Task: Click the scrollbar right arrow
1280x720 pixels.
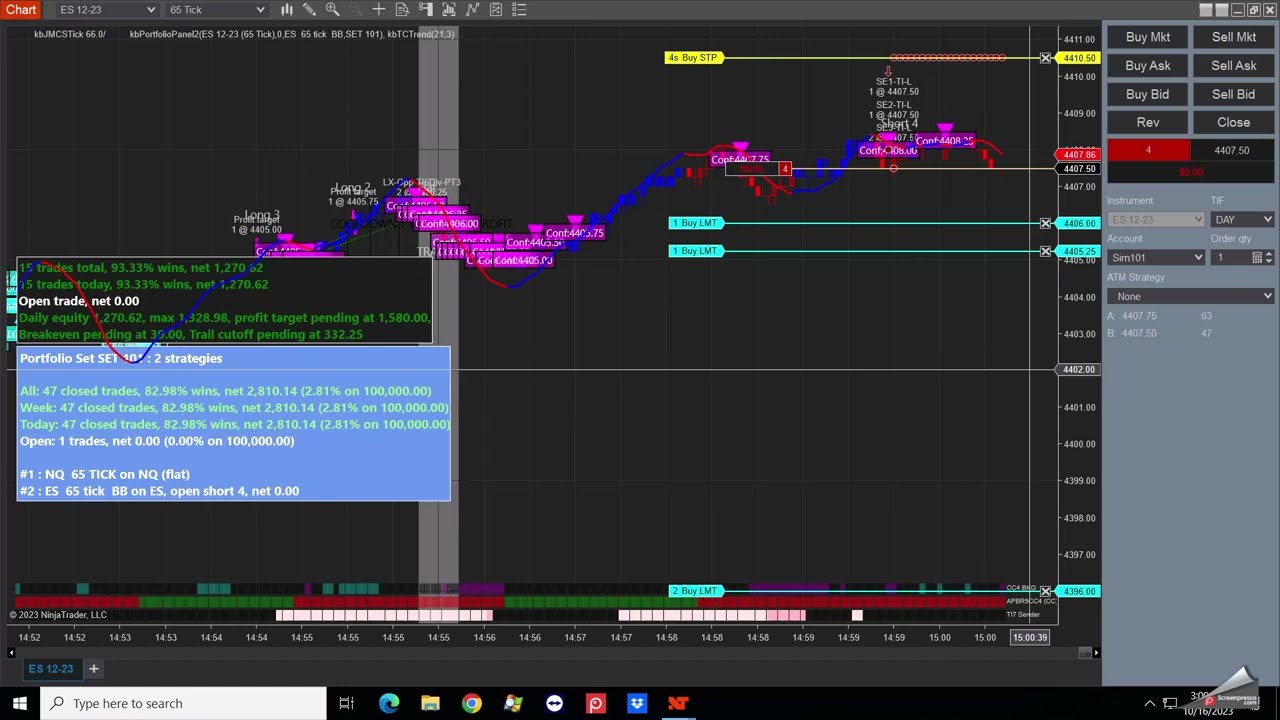Action: tap(1096, 653)
